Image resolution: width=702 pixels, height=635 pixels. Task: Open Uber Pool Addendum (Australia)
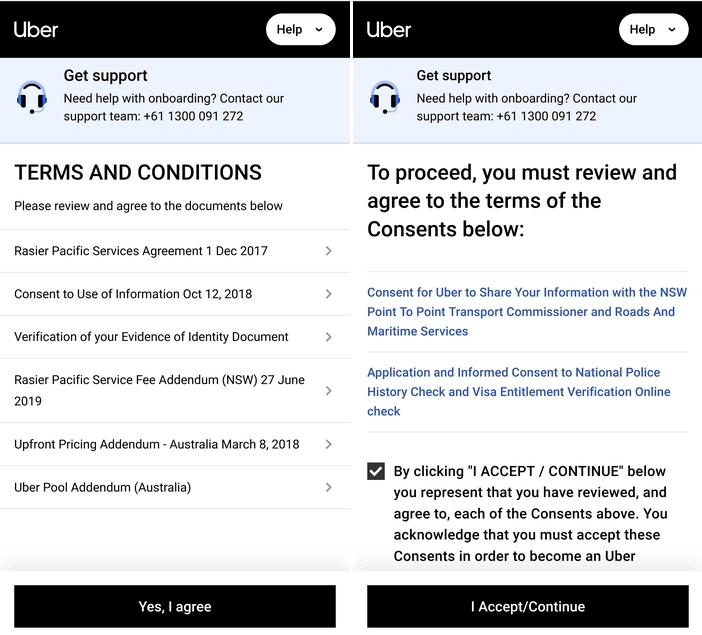[175, 487]
